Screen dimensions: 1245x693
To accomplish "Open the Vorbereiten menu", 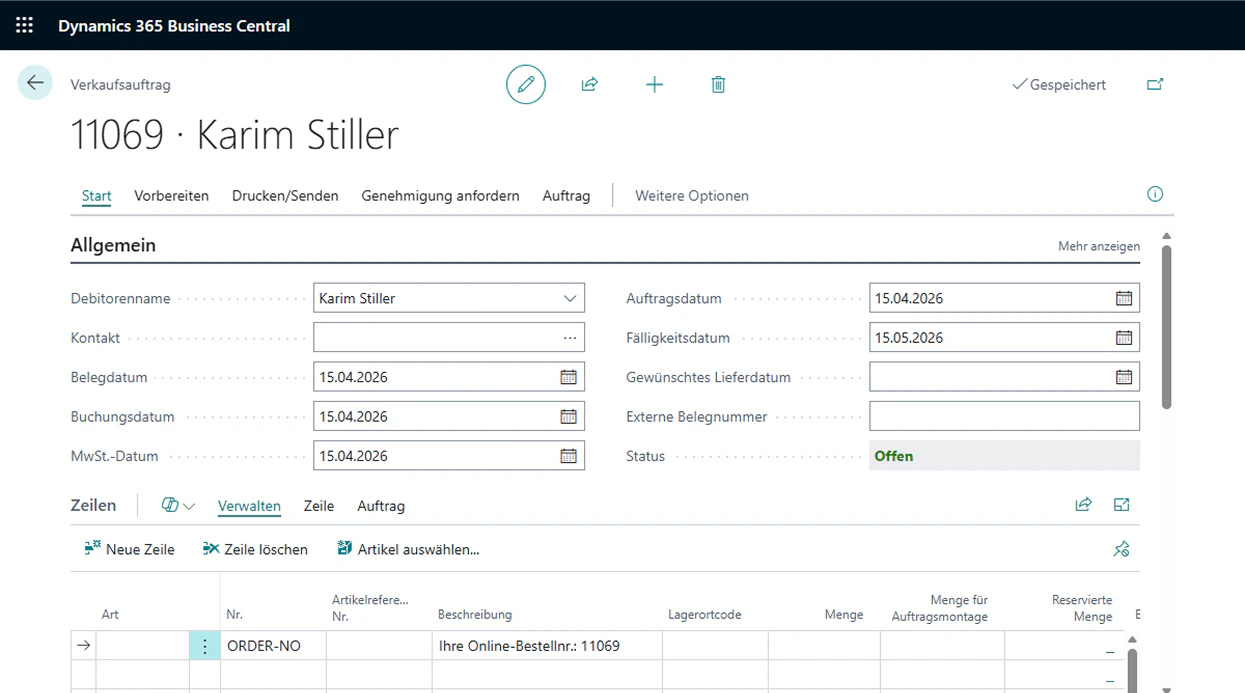I will pyautogui.click(x=172, y=196).
